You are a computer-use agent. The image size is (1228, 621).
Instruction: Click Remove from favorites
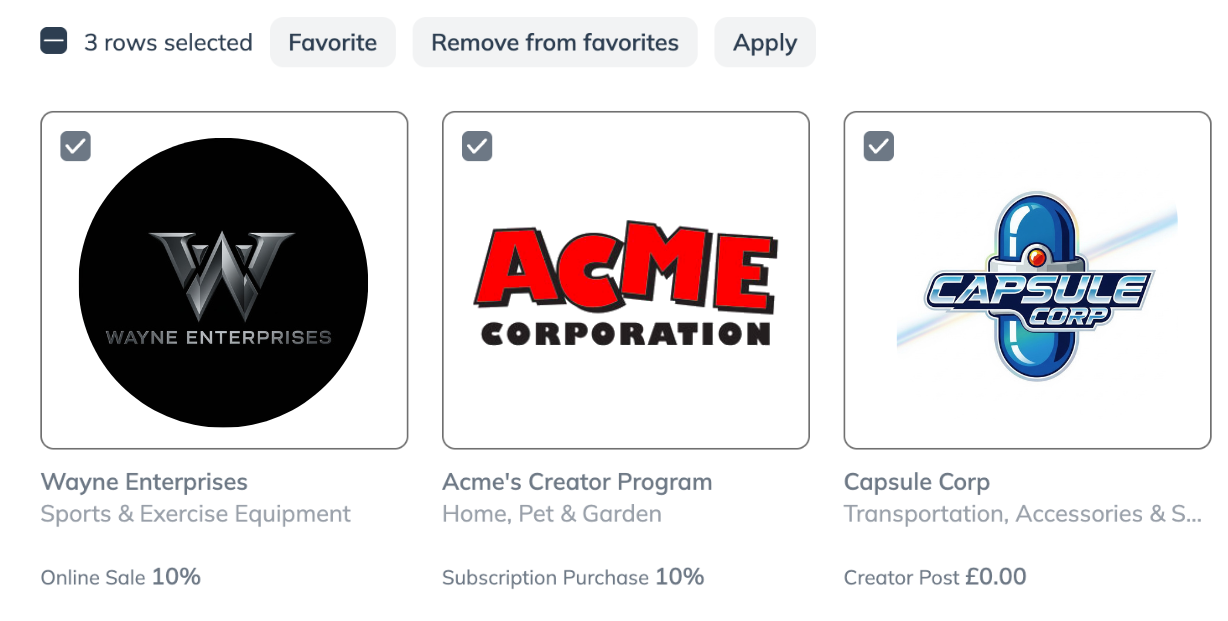coord(555,42)
